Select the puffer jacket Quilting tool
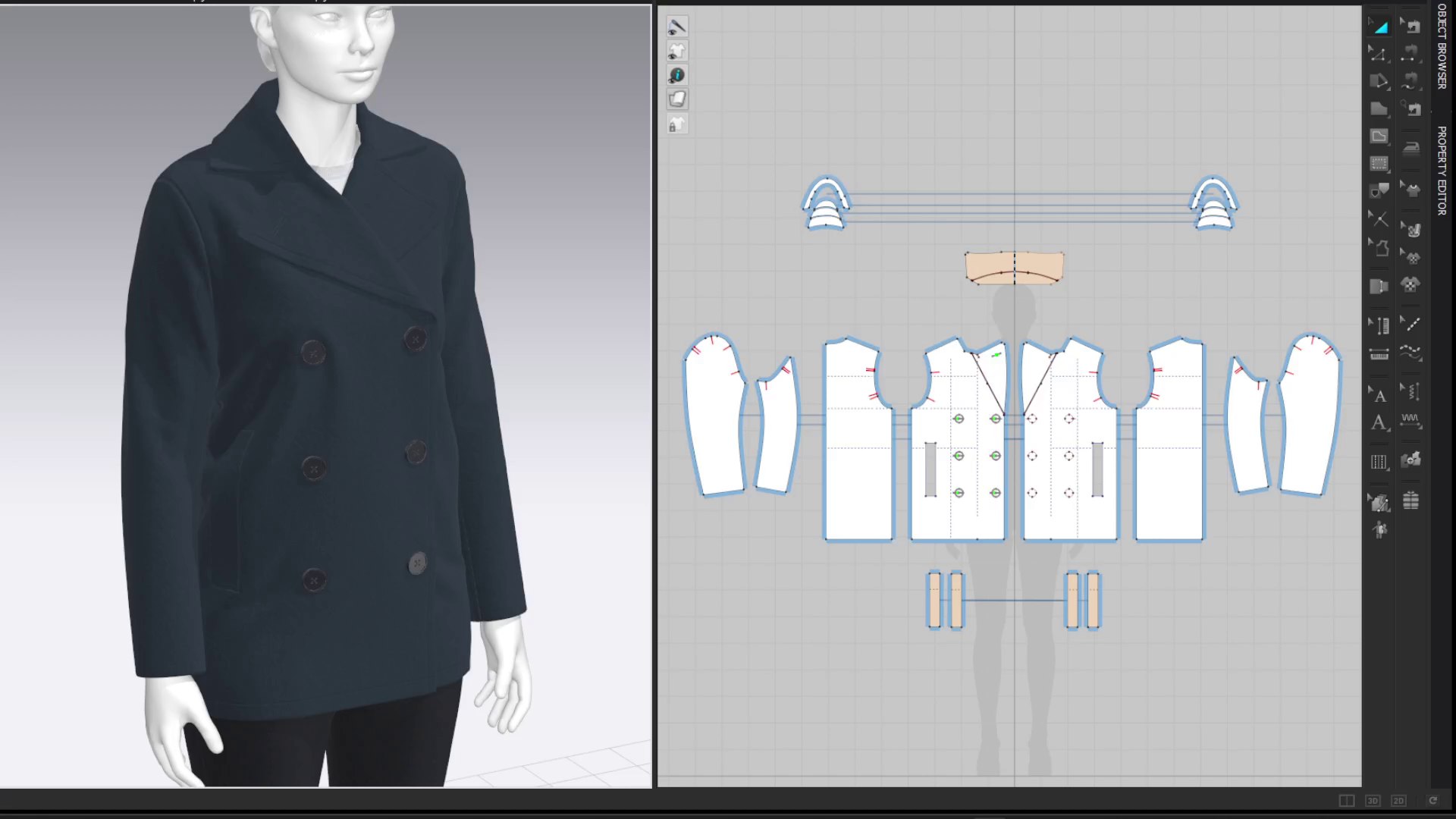 (x=1410, y=500)
